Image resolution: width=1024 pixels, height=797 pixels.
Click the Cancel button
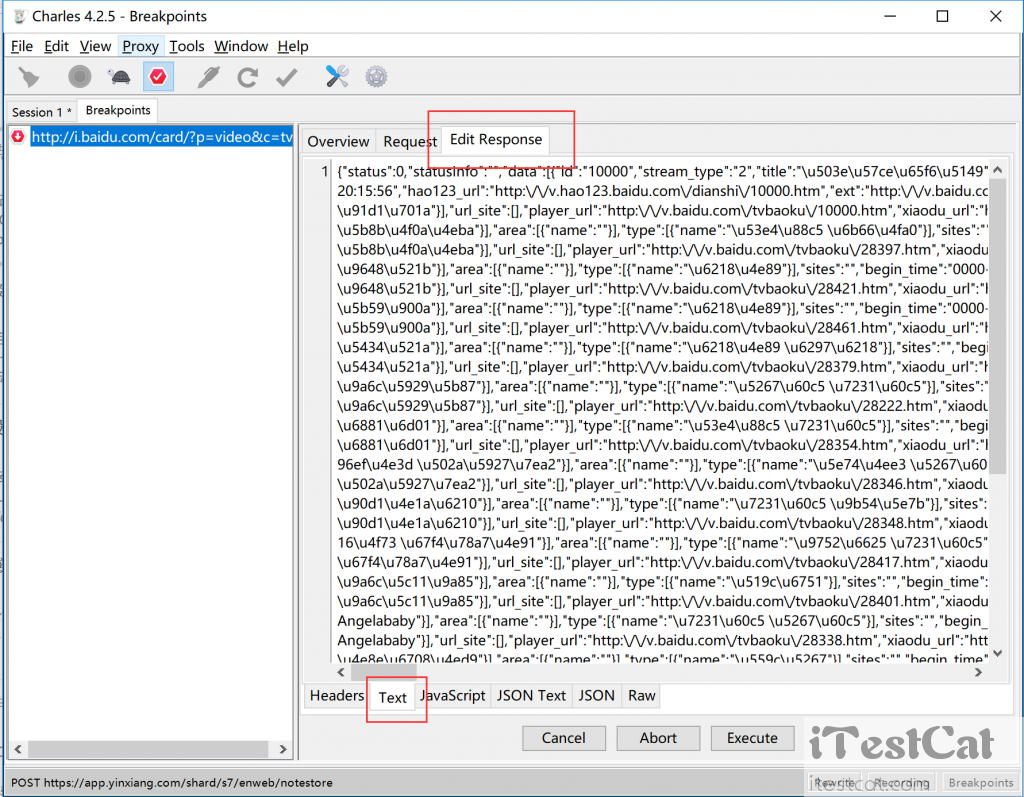[564, 738]
